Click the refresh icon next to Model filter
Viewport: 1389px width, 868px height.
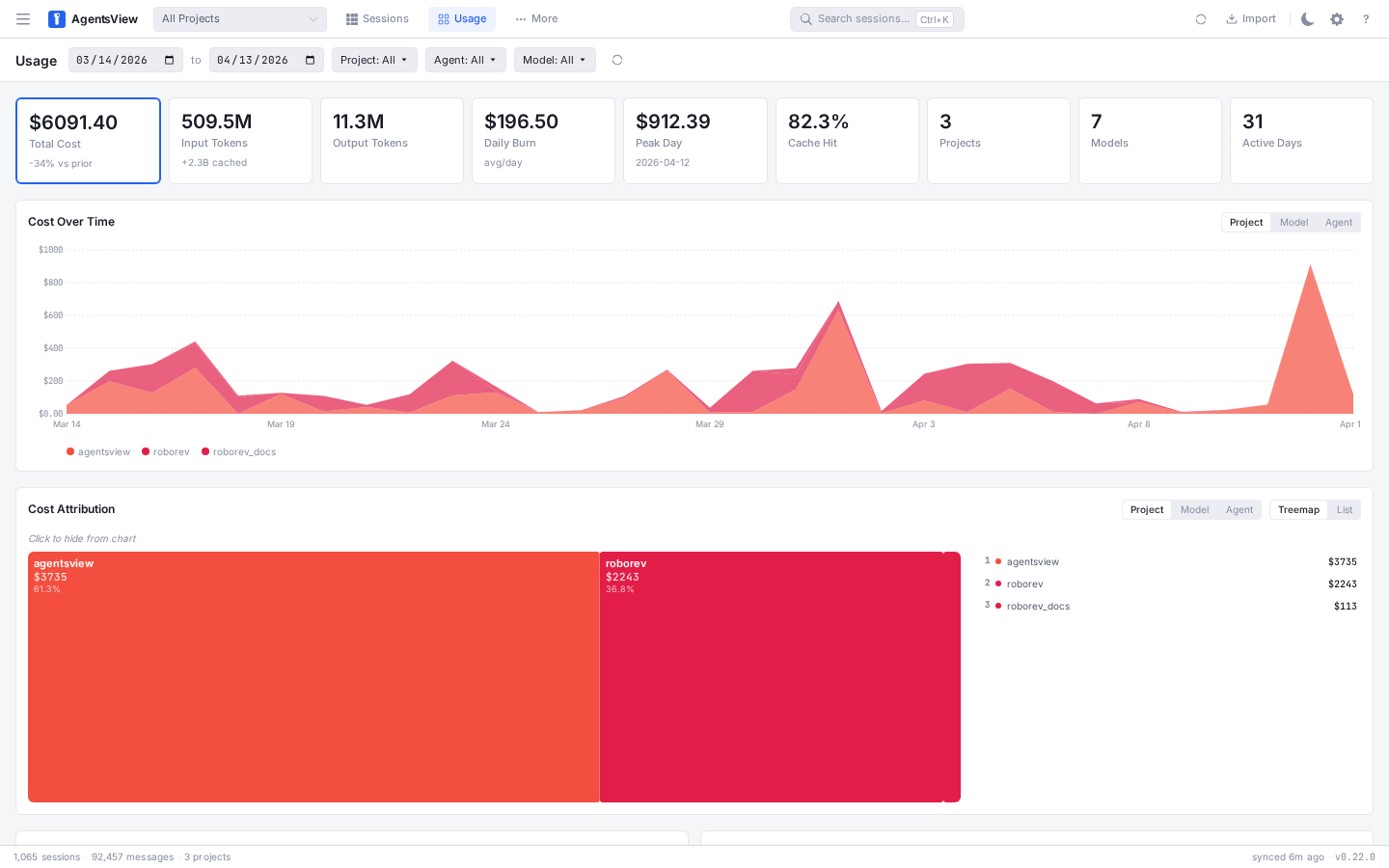616,59
